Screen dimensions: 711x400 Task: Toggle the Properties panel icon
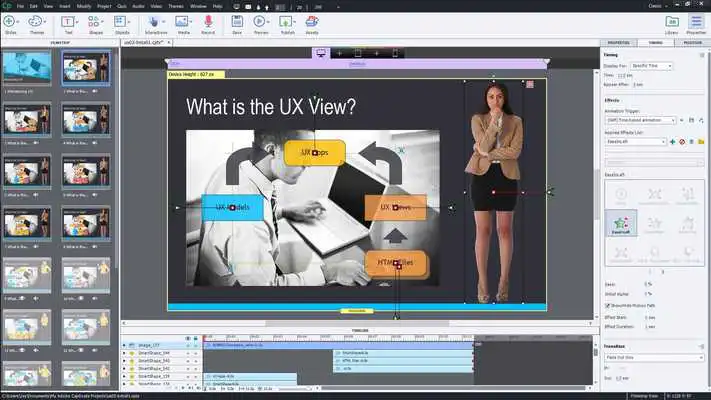[x=697, y=20]
